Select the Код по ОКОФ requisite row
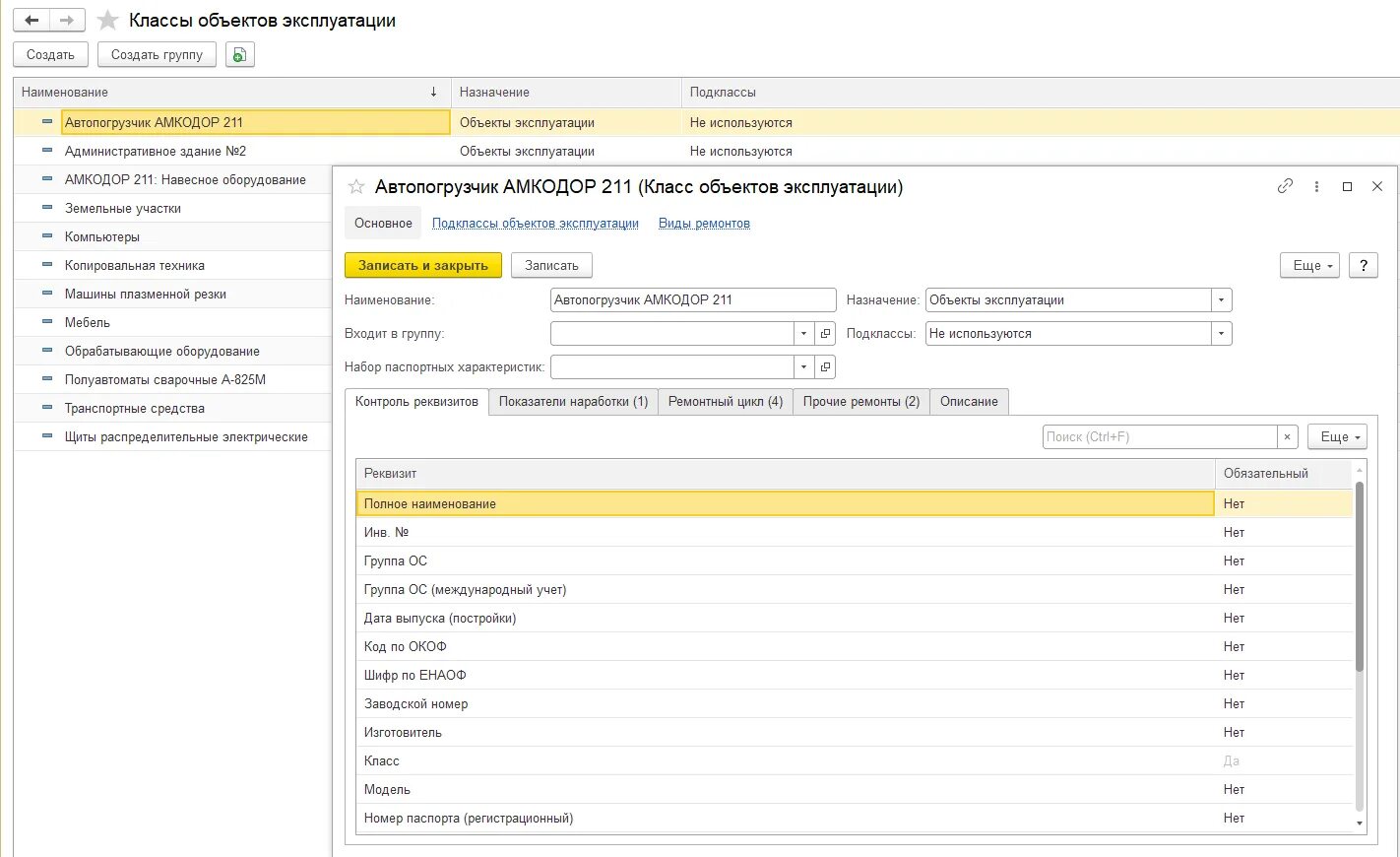 854,647
